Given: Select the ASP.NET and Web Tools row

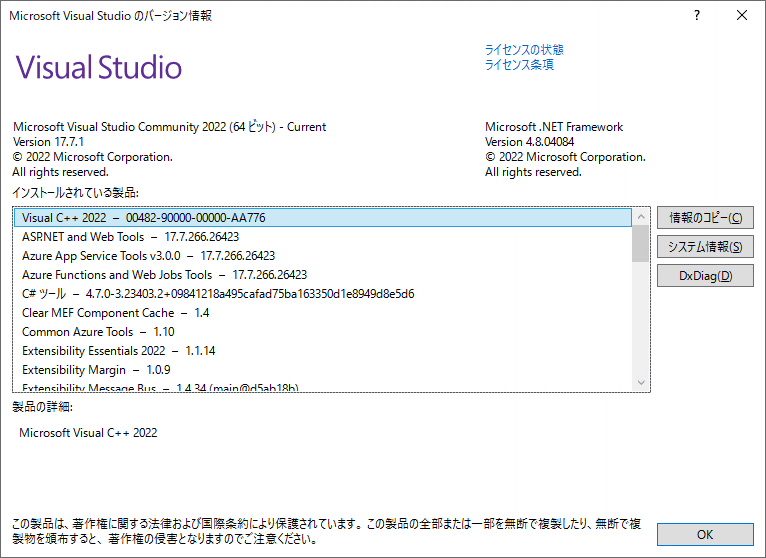Looking at the screenshot, I should click(x=323, y=236).
